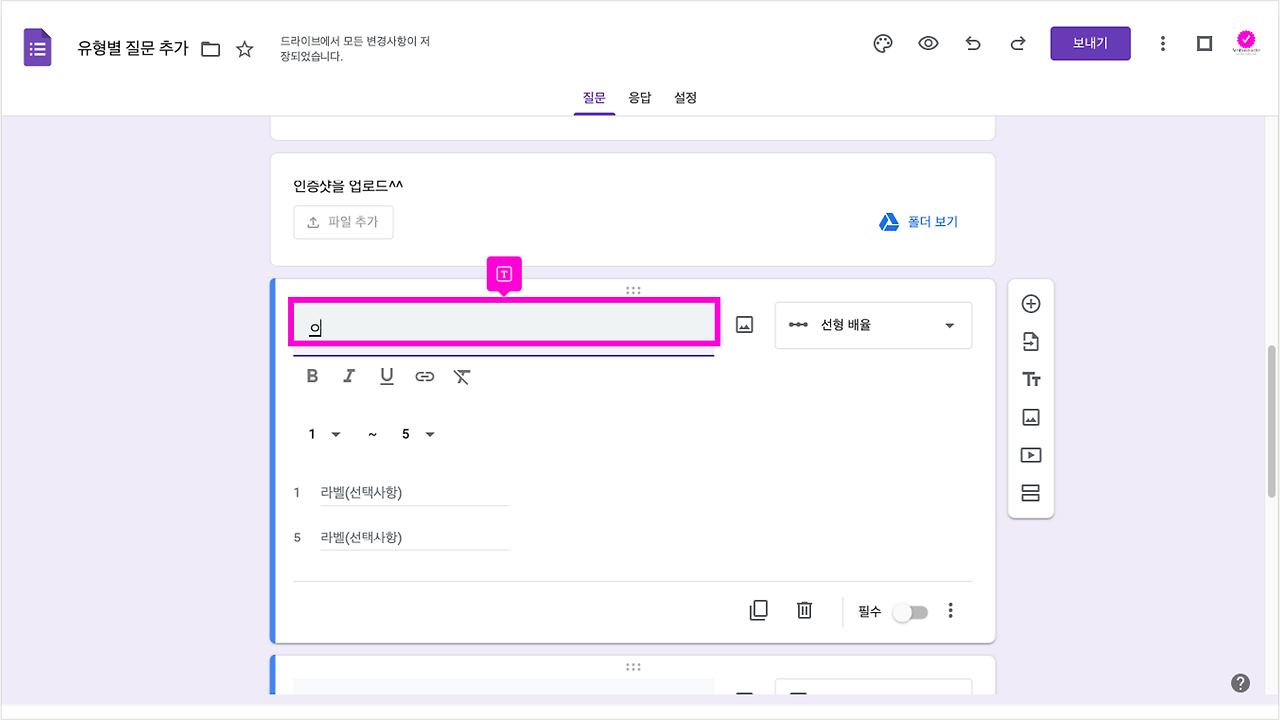Toggle underline formatting for the question text

[x=386, y=376]
